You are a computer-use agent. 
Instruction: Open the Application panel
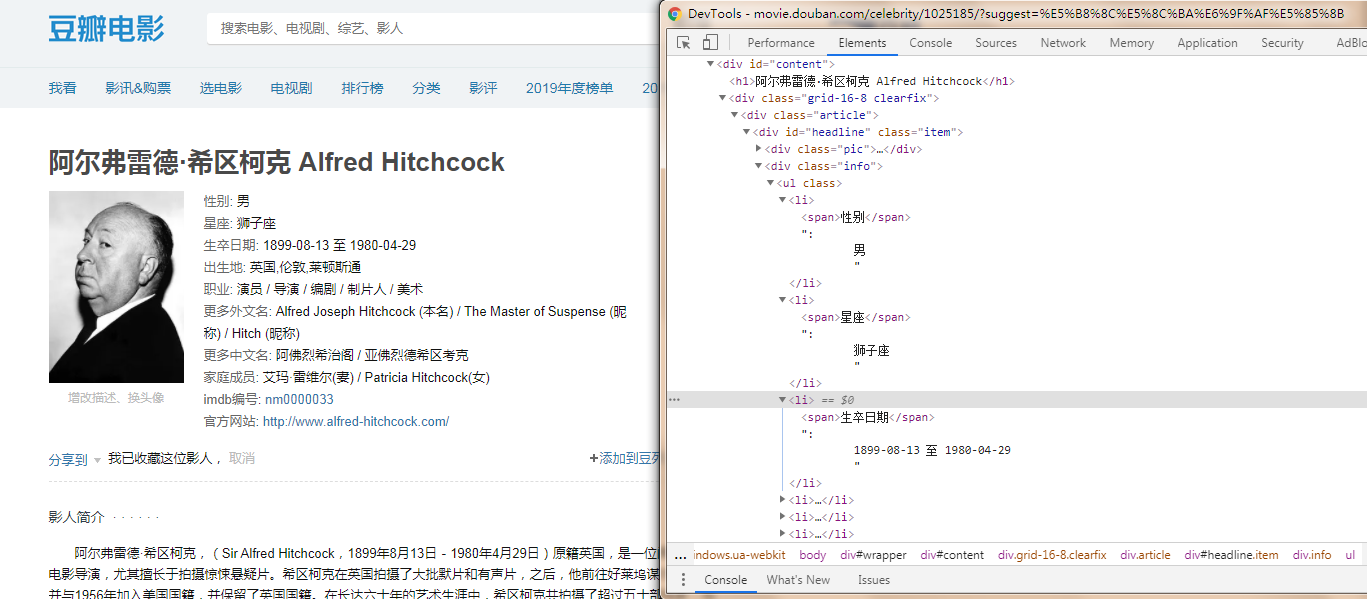click(x=1207, y=42)
